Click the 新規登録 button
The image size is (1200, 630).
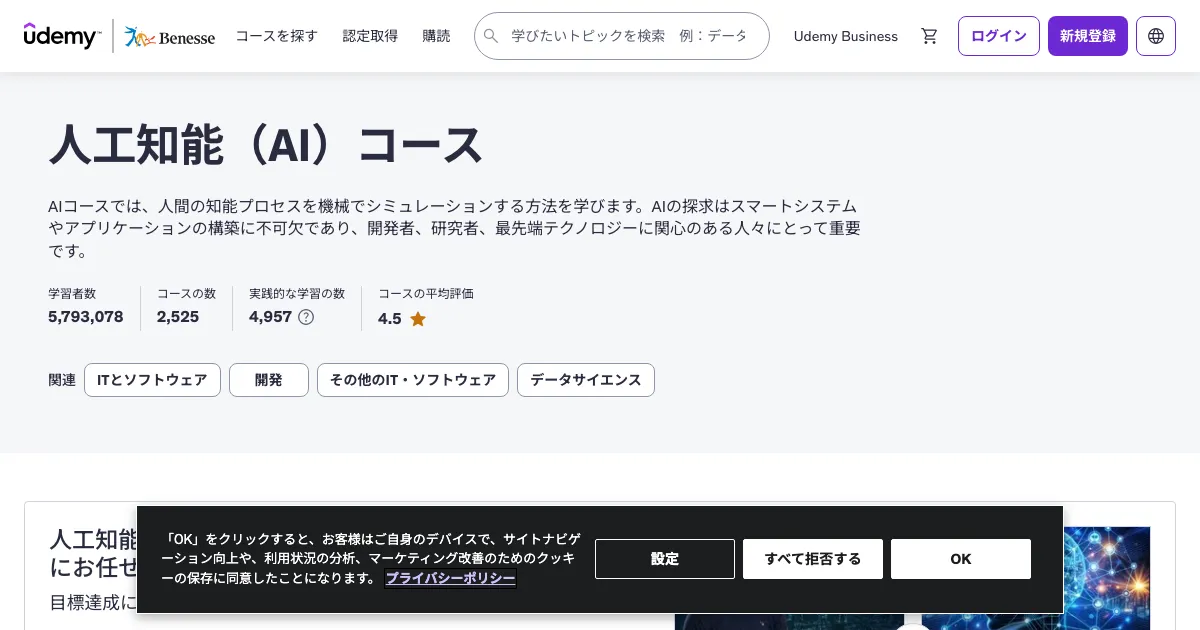(1088, 36)
